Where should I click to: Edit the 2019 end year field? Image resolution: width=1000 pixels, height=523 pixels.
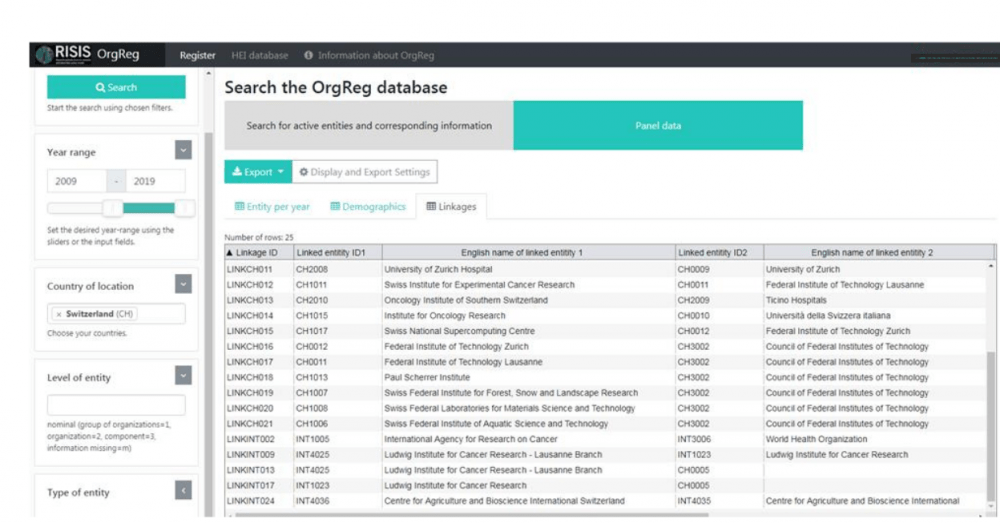[156, 181]
